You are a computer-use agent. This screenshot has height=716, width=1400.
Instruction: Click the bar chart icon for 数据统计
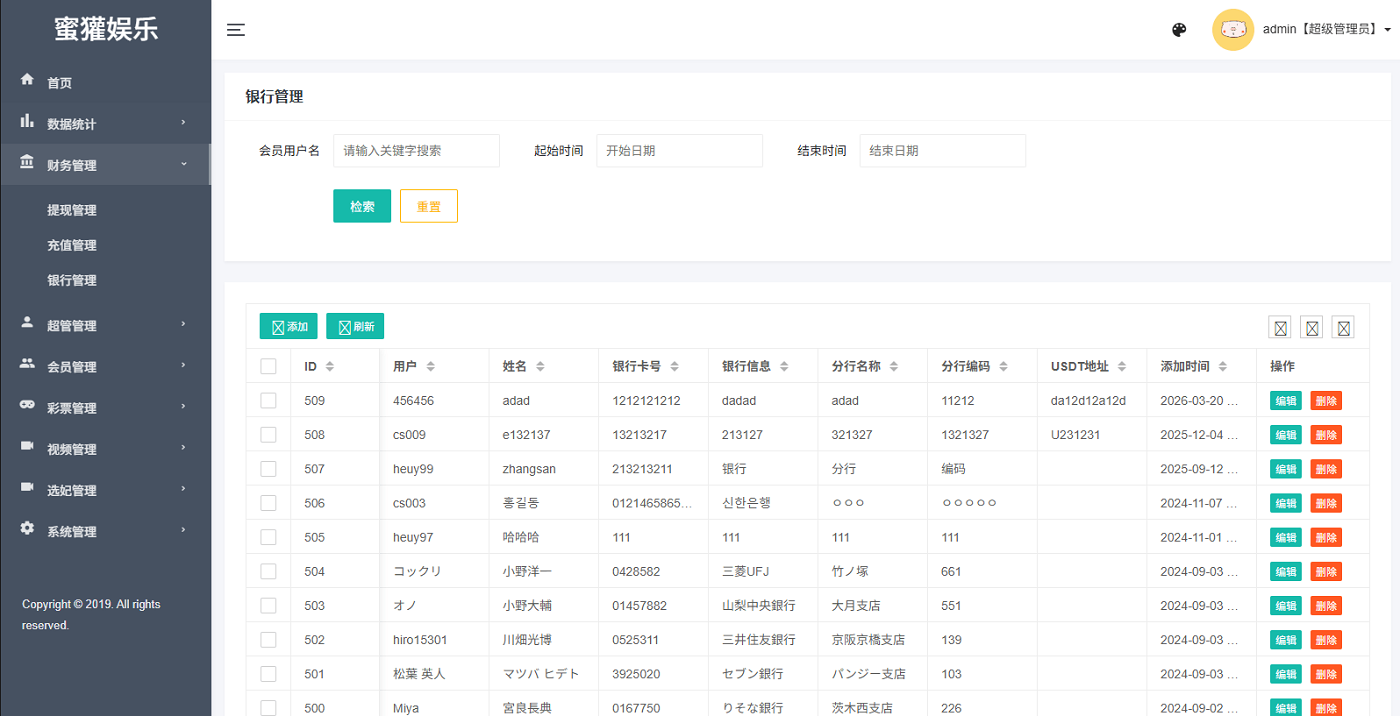click(x=27, y=121)
